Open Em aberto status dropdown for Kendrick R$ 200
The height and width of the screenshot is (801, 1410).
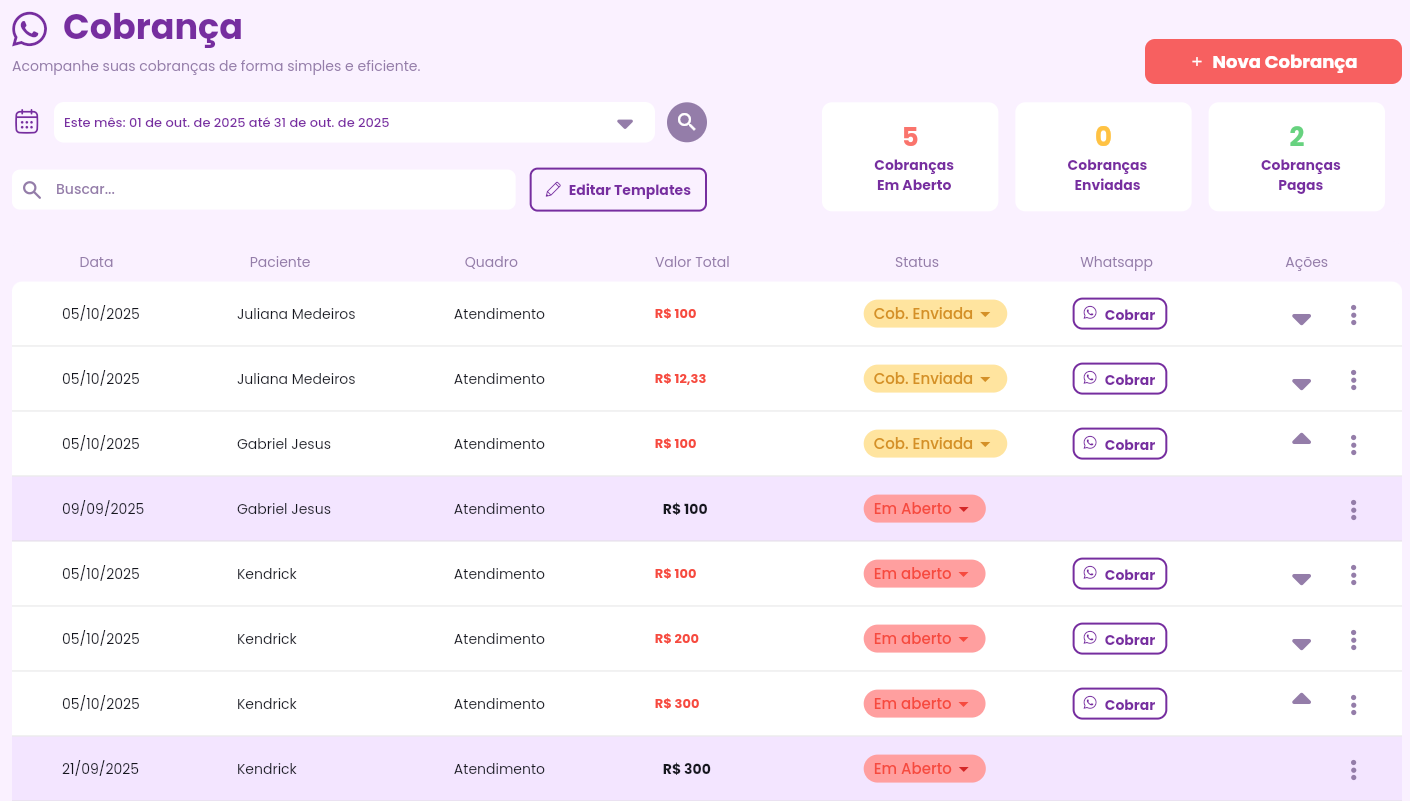(x=924, y=639)
